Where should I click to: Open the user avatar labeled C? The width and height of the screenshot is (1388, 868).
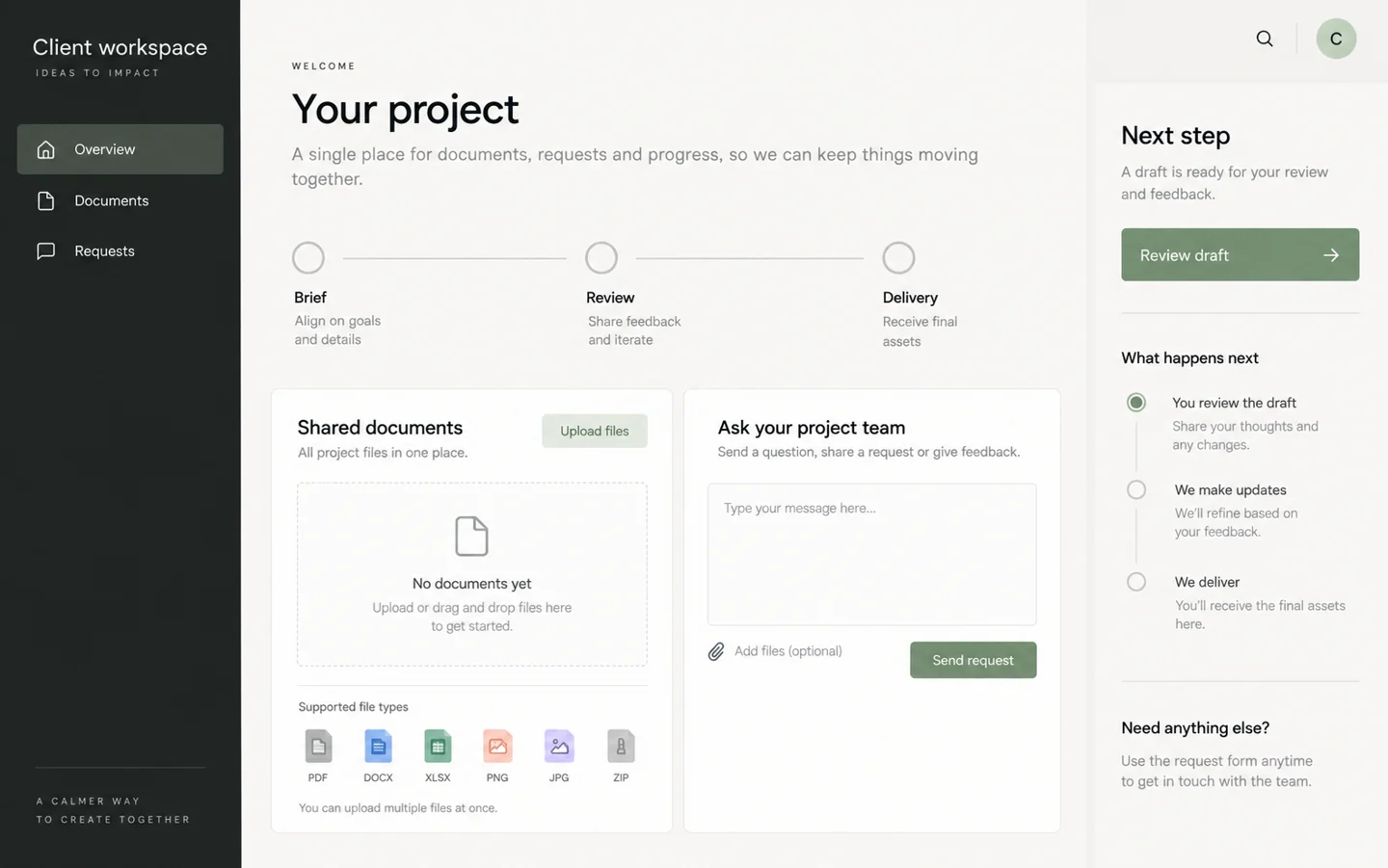tap(1336, 39)
